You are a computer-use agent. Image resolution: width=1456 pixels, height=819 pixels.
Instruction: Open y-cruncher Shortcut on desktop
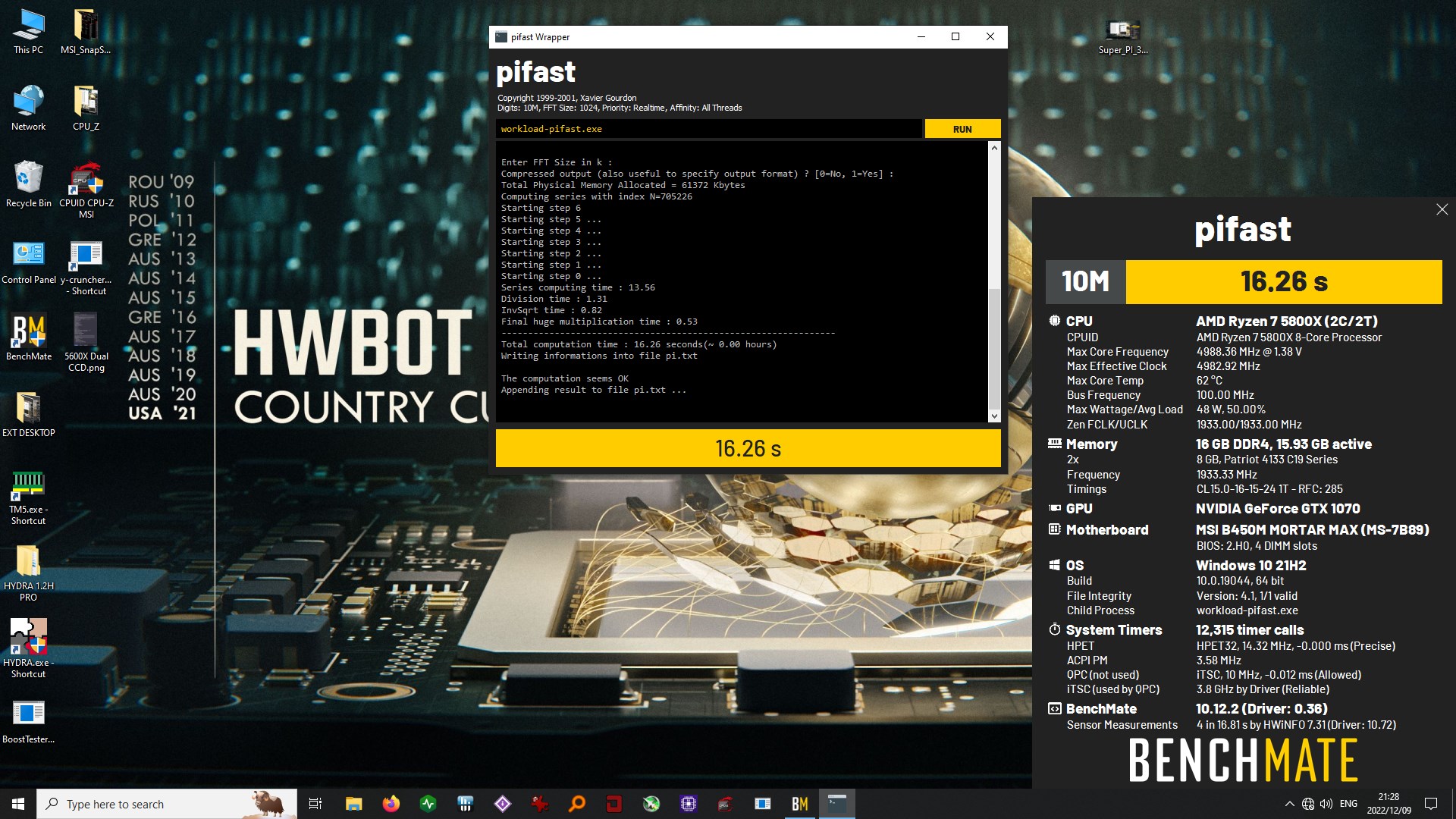[86, 267]
